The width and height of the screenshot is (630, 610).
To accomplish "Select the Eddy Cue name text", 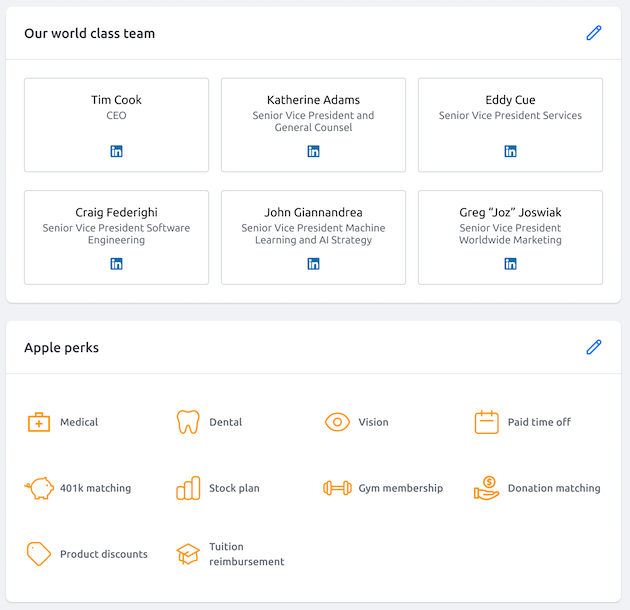I will (510, 100).
